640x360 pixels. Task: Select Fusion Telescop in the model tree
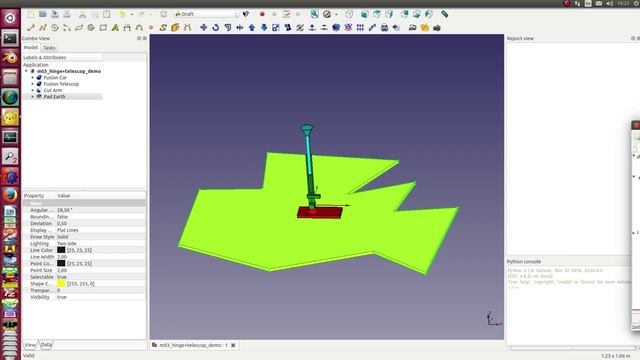61,84
